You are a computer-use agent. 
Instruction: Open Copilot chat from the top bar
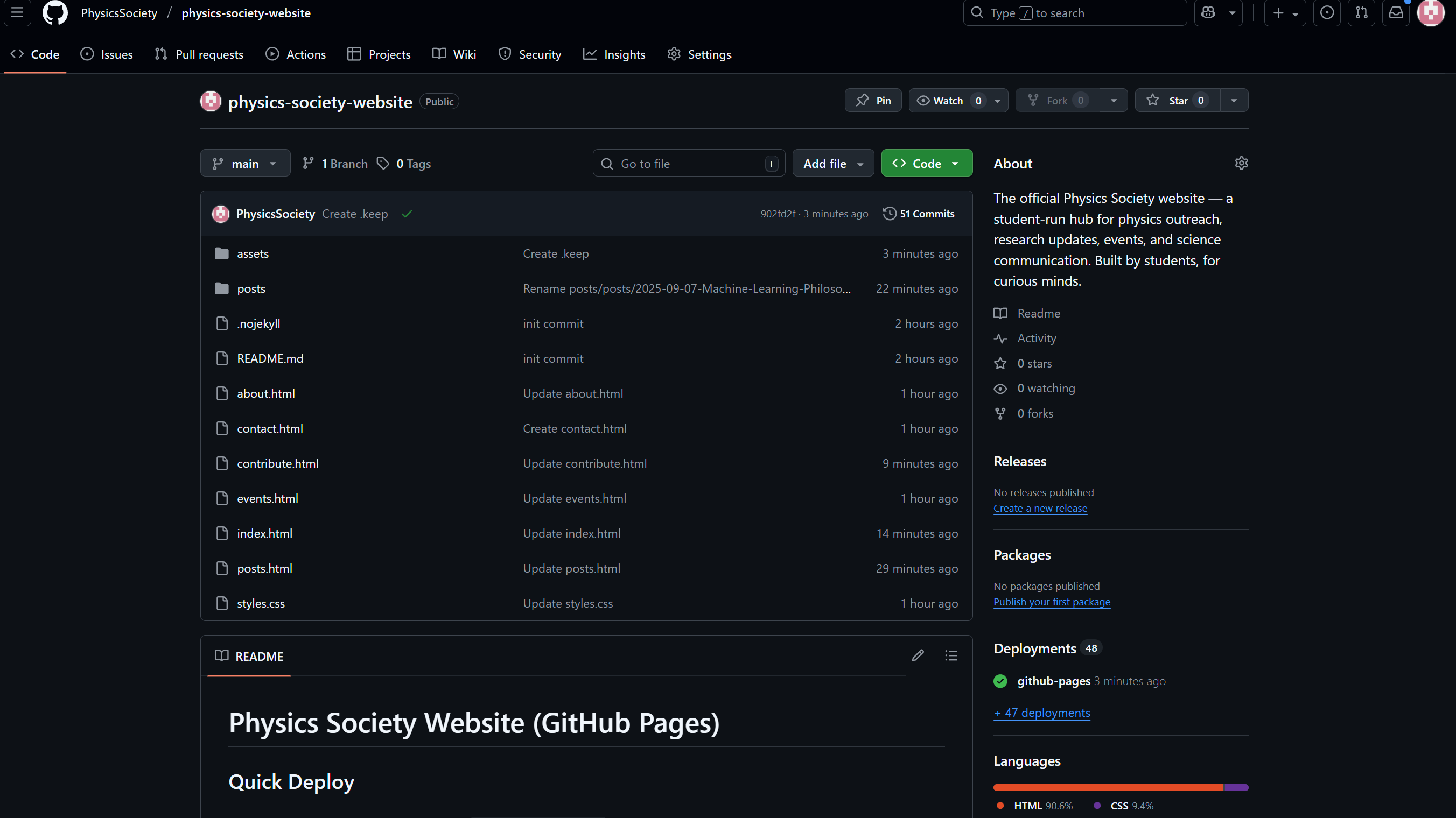1207,12
